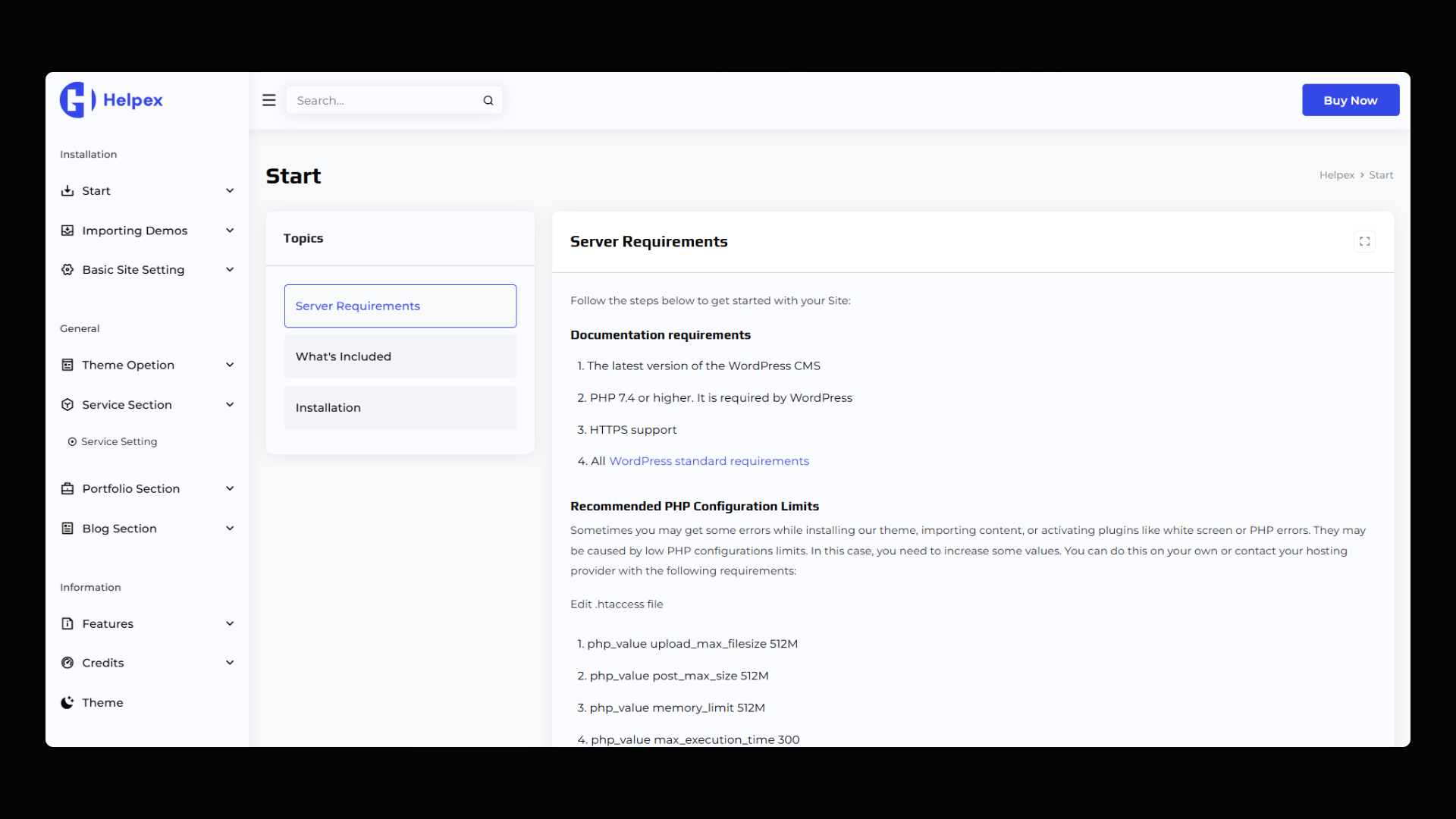The width and height of the screenshot is (1456, 819).
Task: Click the Portfolio Section briefcase icon
Action: point(67,488)
